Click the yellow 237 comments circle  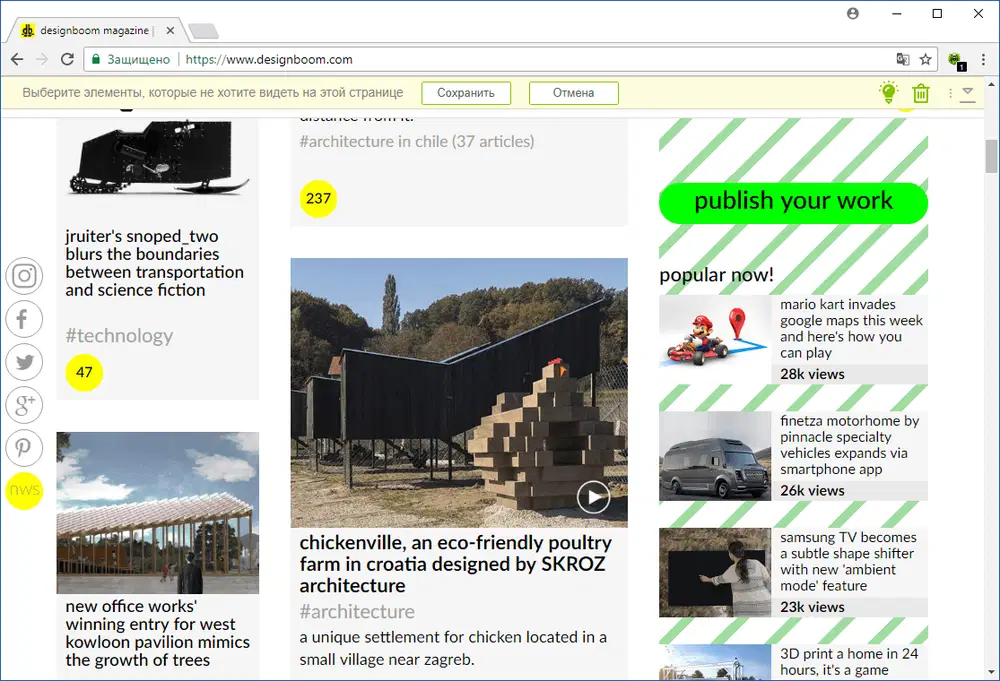(318, 199)
